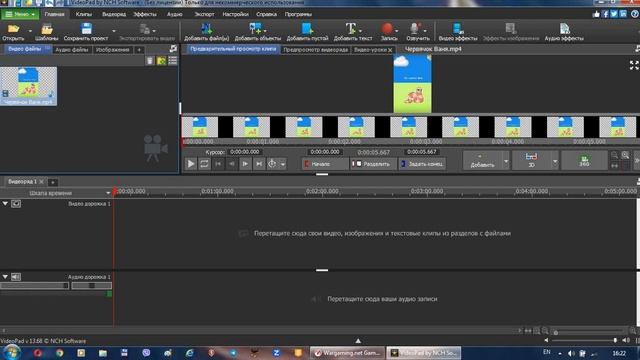
Task: Click the Шаблоны templates icon
Action: [x=47, y=29]
